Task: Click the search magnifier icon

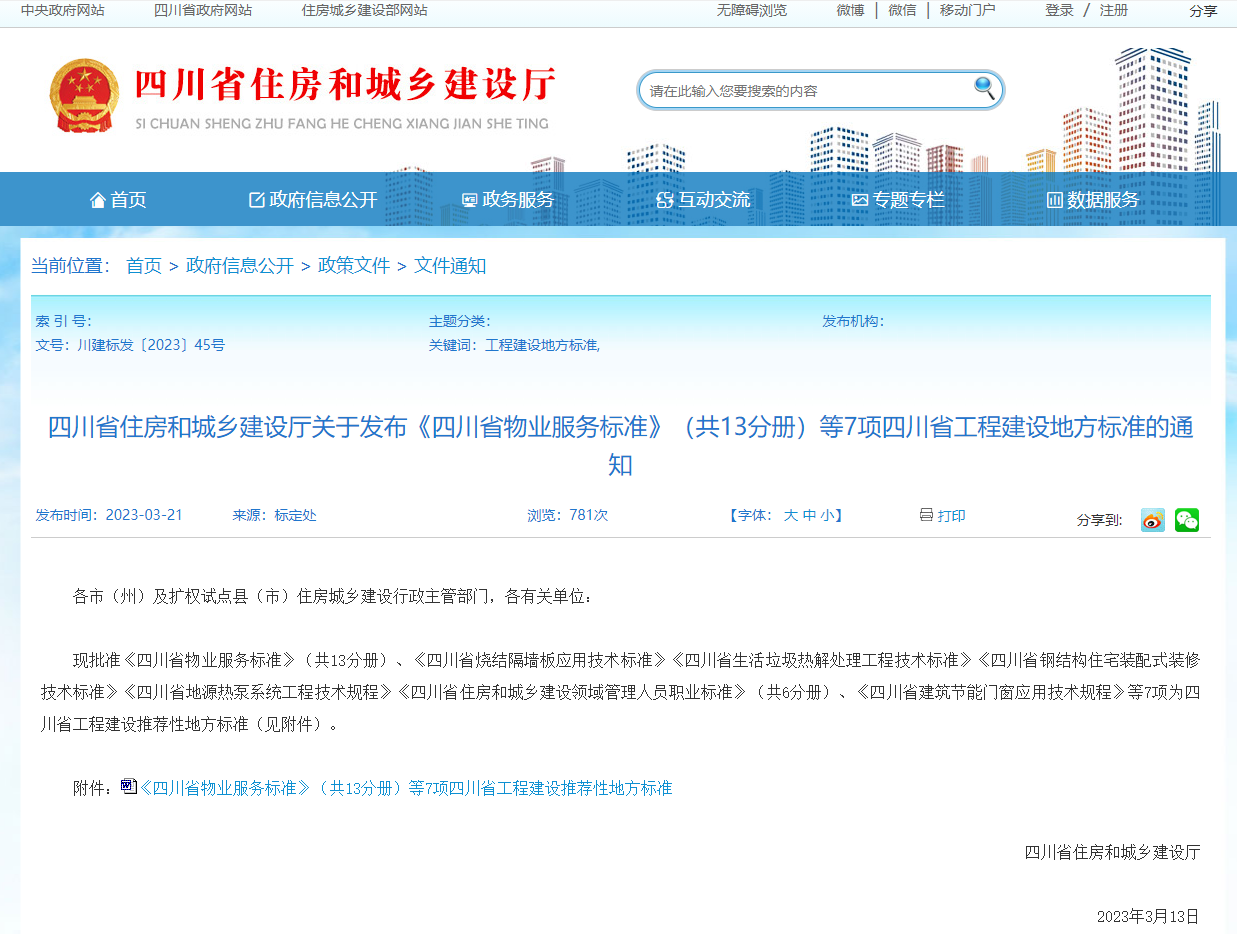Action: pos(985,89)
